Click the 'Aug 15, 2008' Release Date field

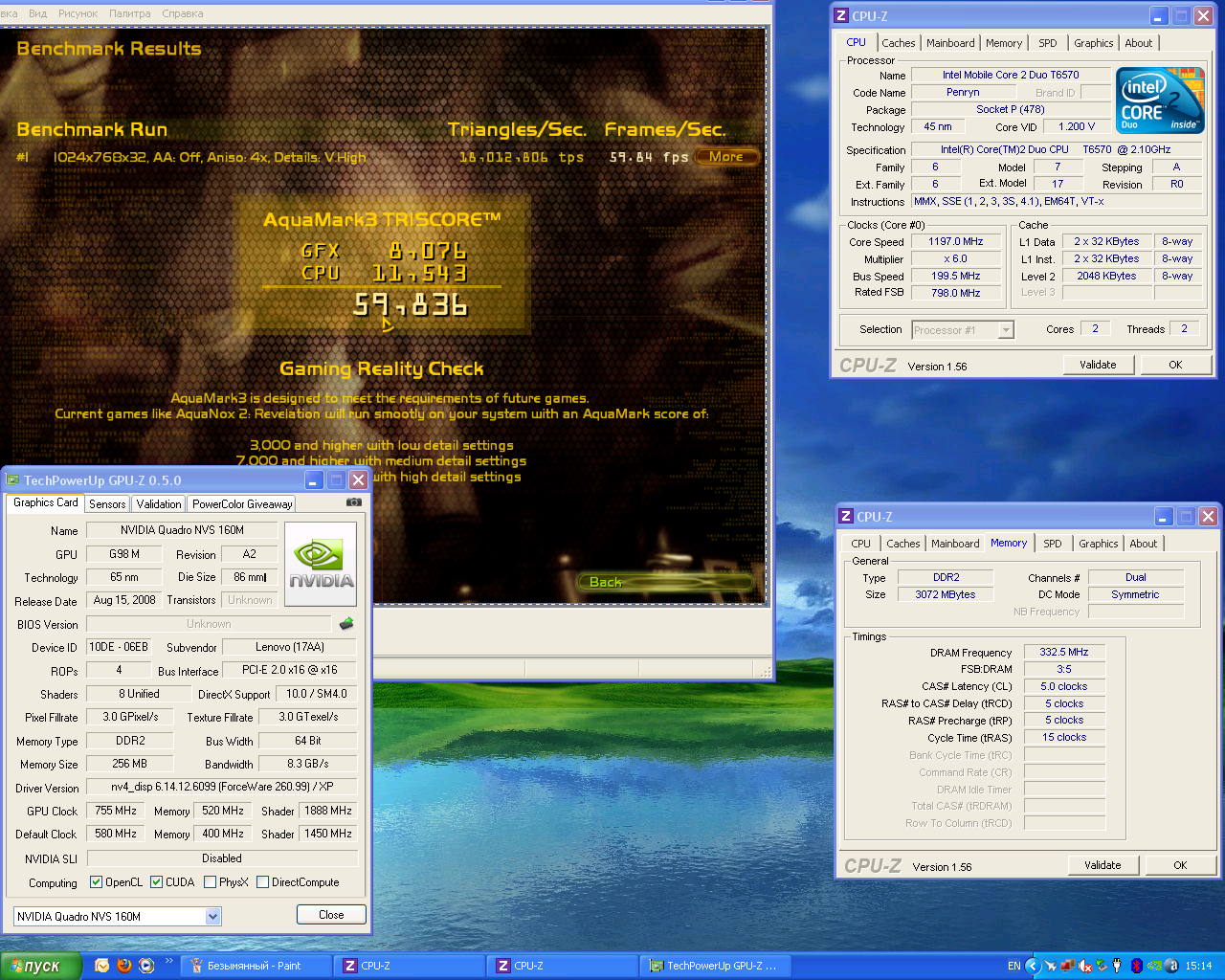coord(124,600)
